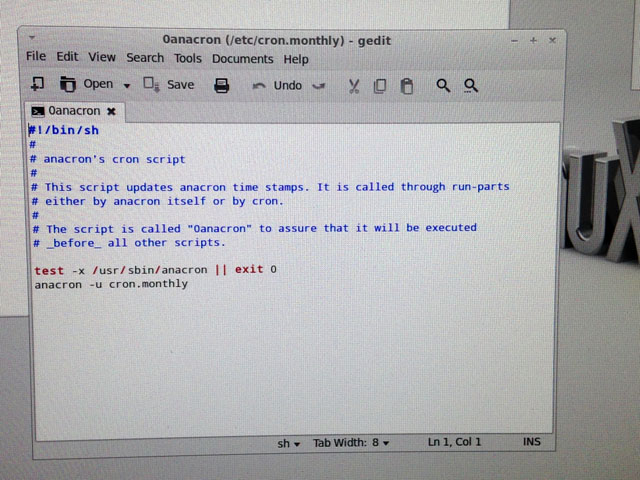Maximize the gedit window with plus button
640x480 pixels.
pos(533,40)
